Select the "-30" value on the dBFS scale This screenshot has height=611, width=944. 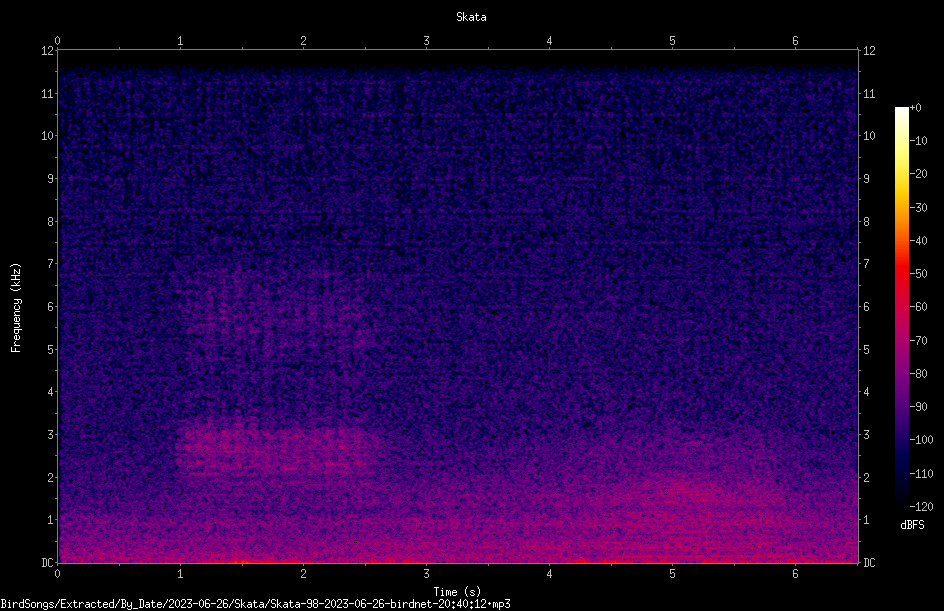918,208
